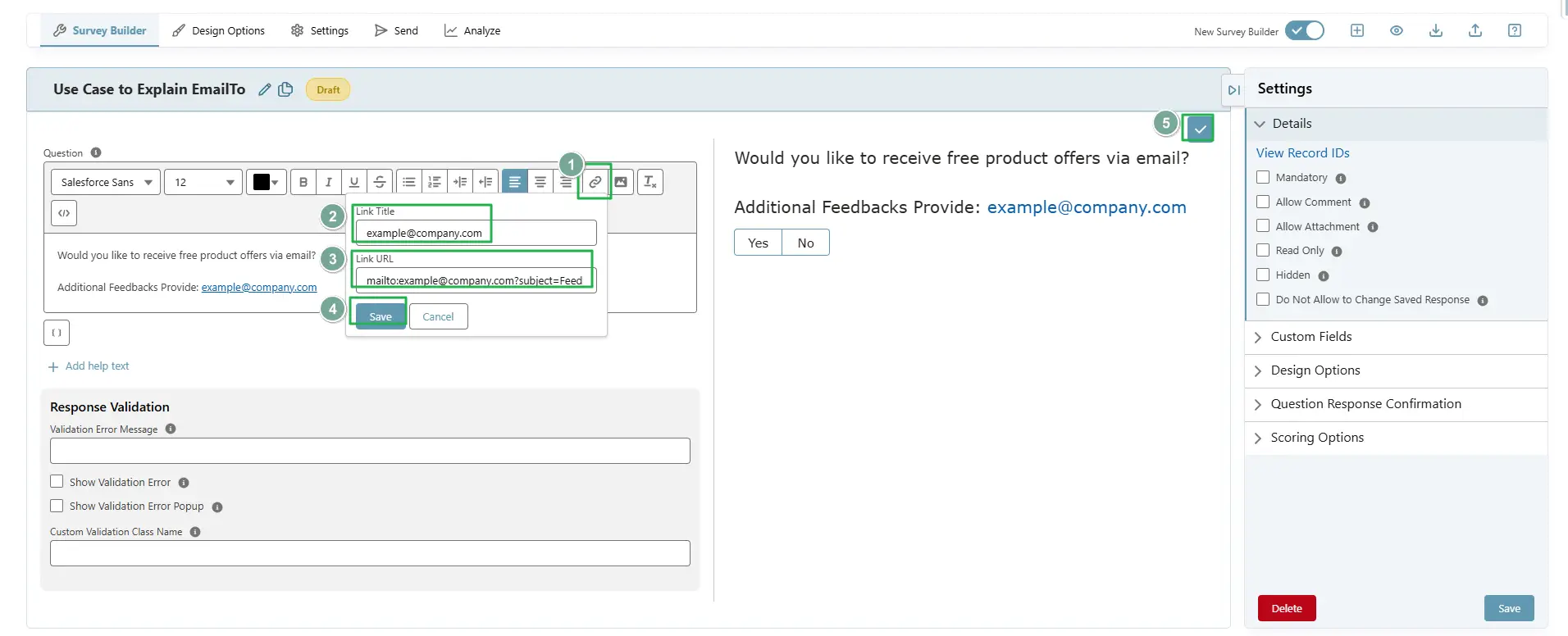Switch to HTML source code view
Screen dimensions: 1568x636
(x=64, y=213)
